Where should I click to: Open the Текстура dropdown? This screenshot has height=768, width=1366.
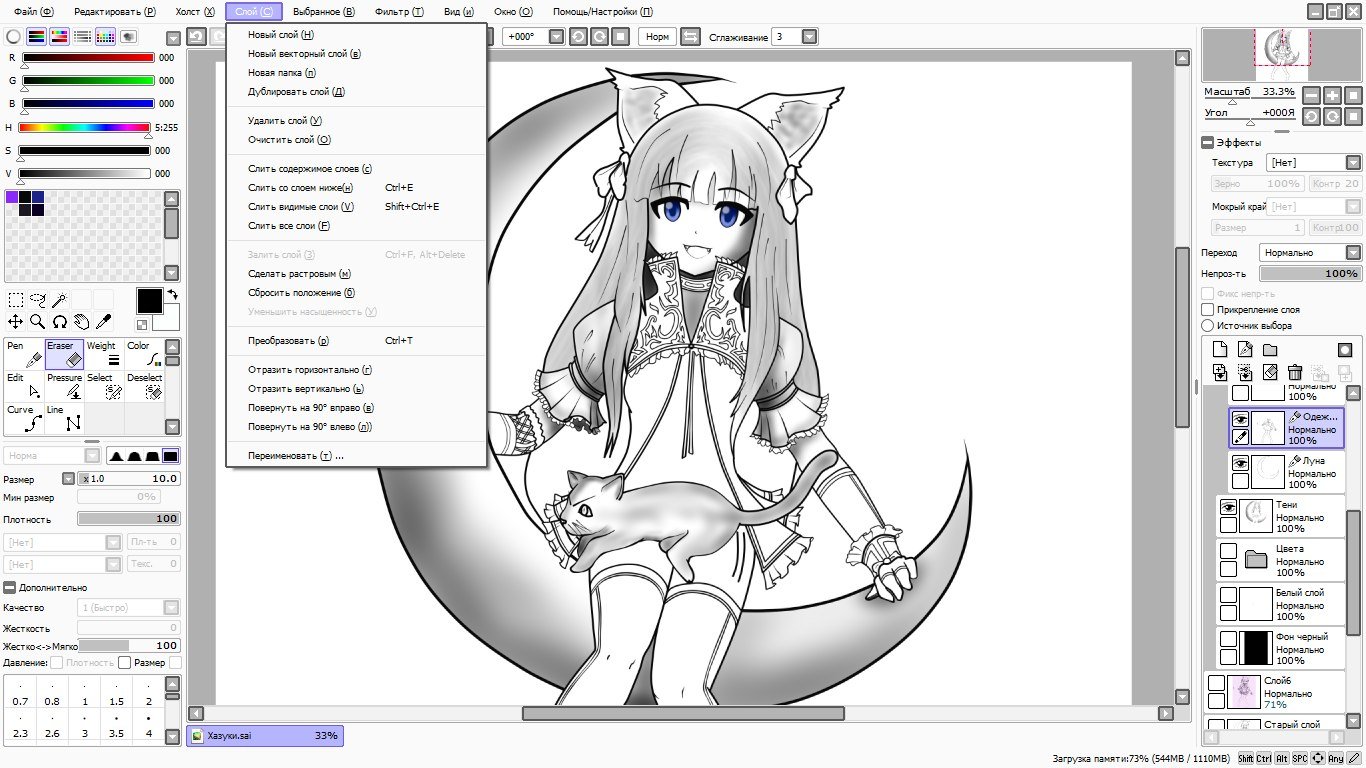click(1313, 162)
